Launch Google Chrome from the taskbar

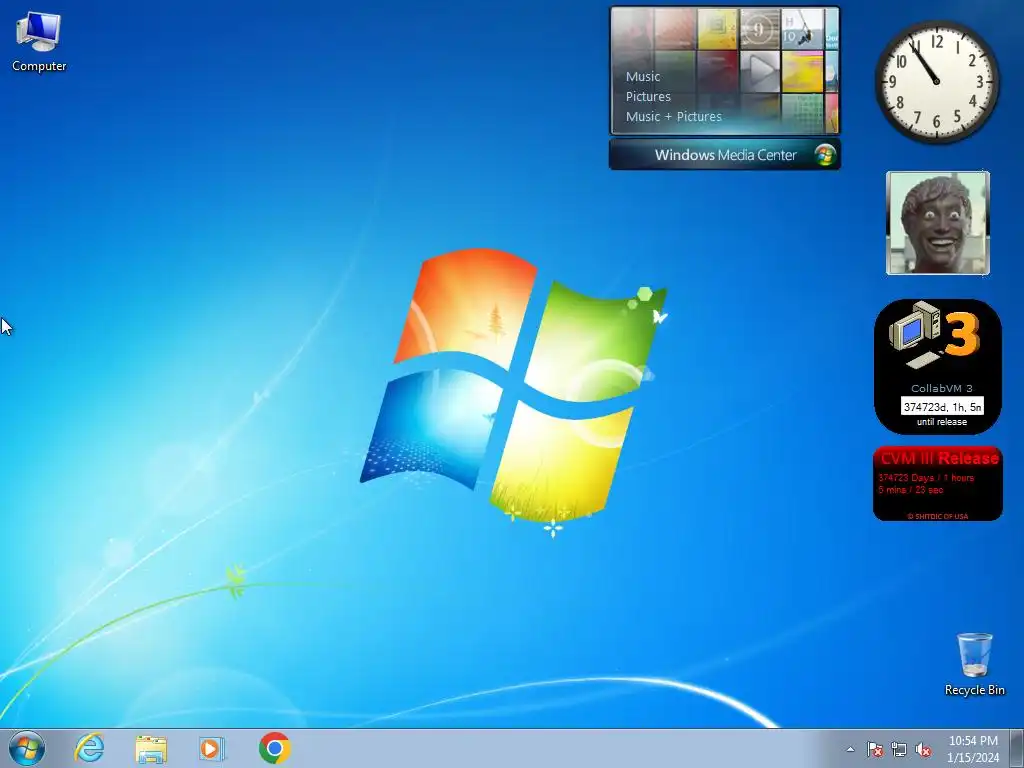point(274,748)
